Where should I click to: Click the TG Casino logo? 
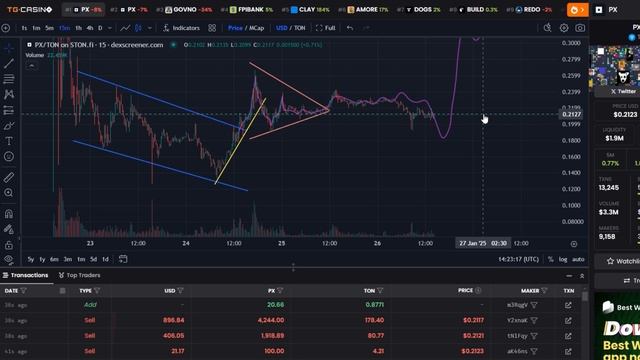[29, 9]
